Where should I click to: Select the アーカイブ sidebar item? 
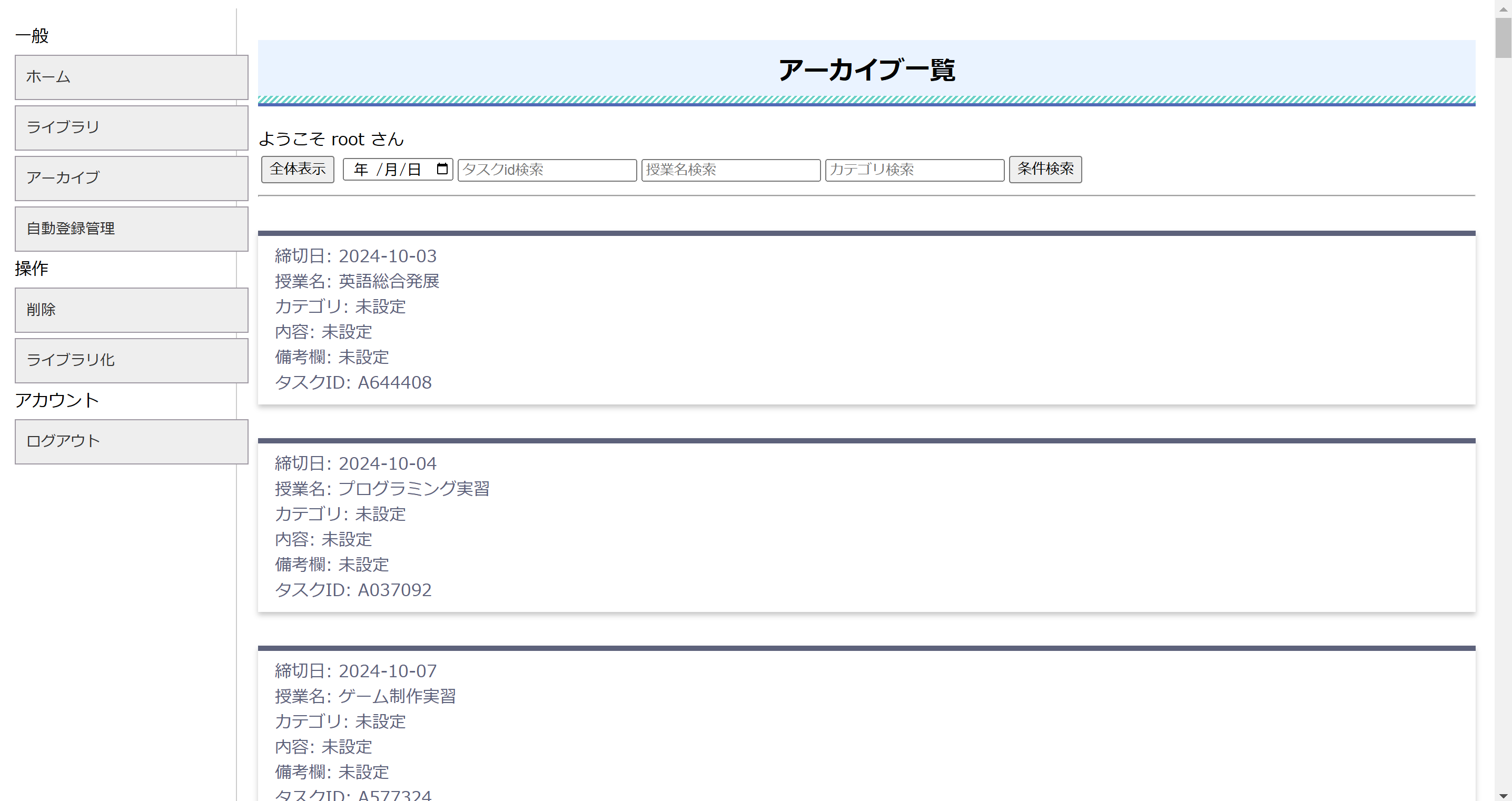click(132, 178)
